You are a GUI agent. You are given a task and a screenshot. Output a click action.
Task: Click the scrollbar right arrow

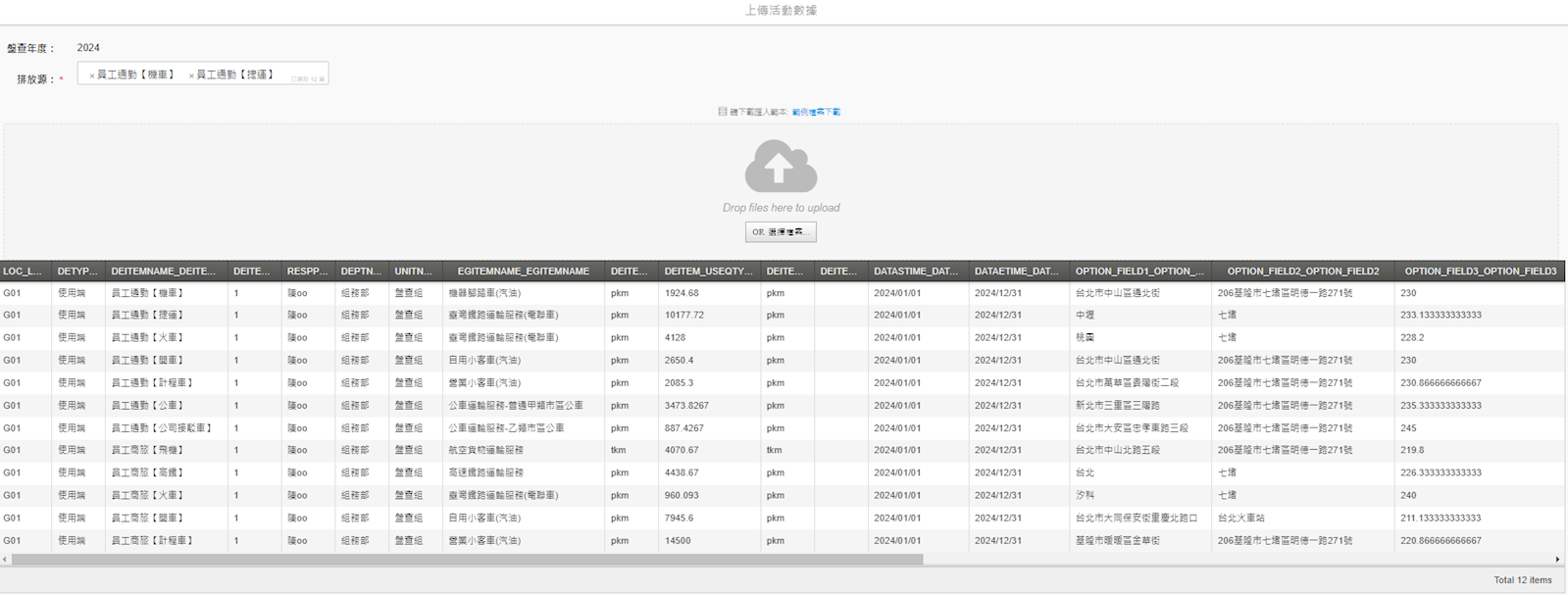pos(1557,560)
